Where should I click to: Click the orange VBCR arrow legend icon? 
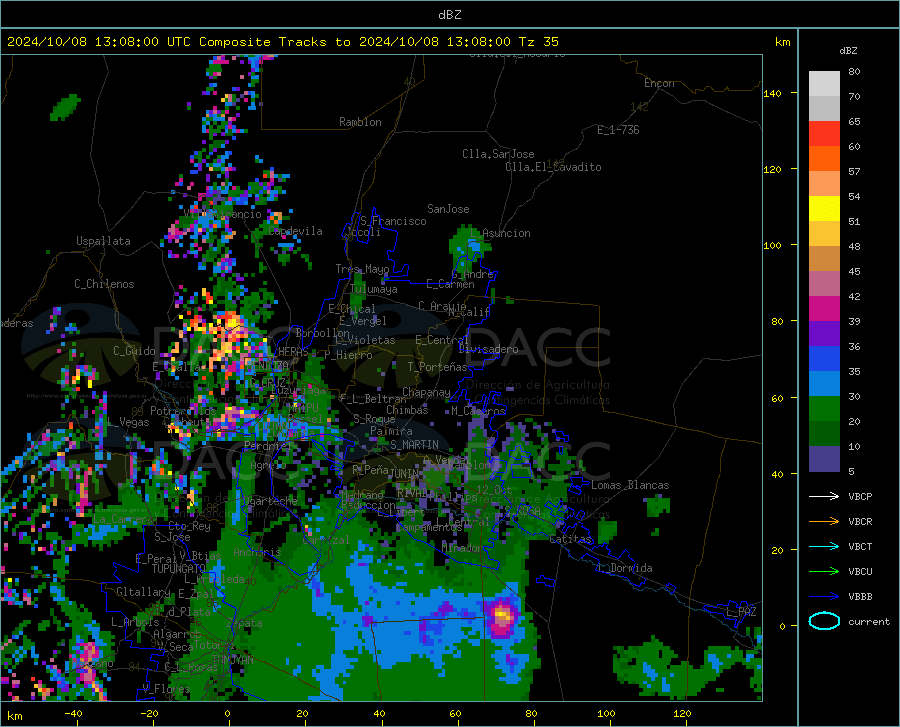pyautogui.click(x=824, y=521)
